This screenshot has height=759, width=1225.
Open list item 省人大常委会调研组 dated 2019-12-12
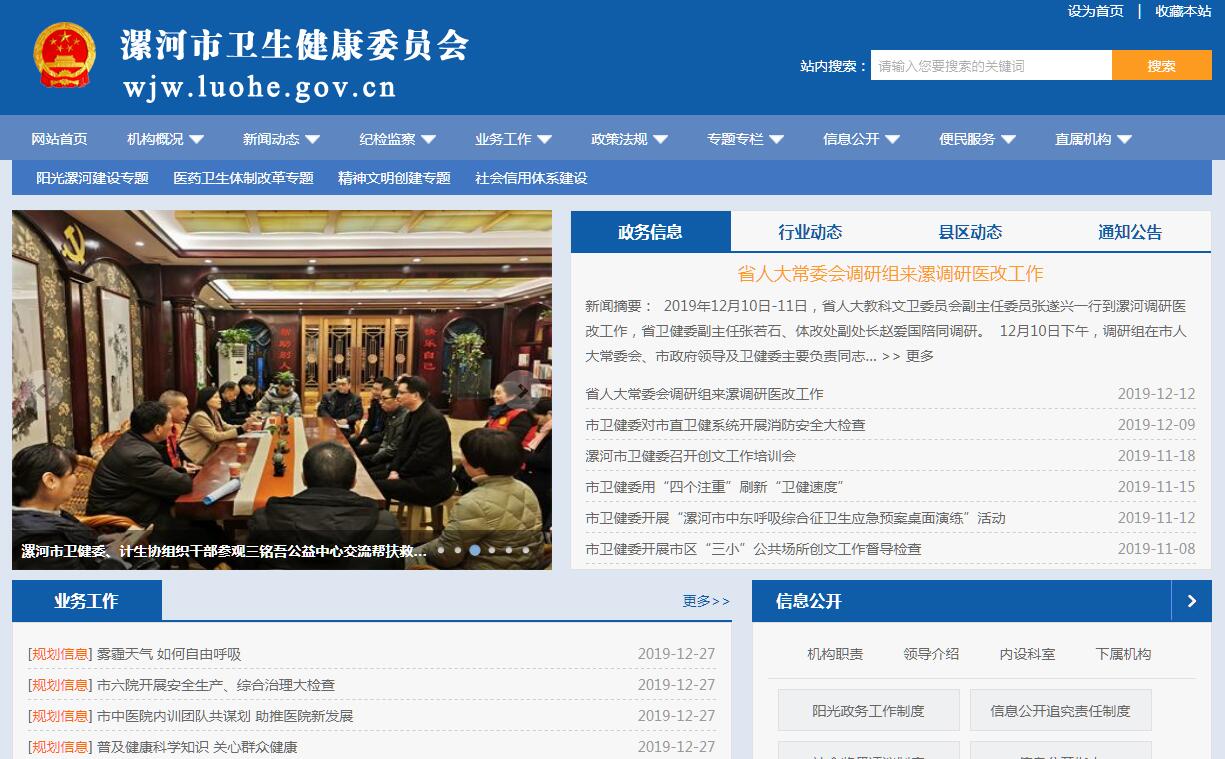pyautogui.click(x=705, y=394)
